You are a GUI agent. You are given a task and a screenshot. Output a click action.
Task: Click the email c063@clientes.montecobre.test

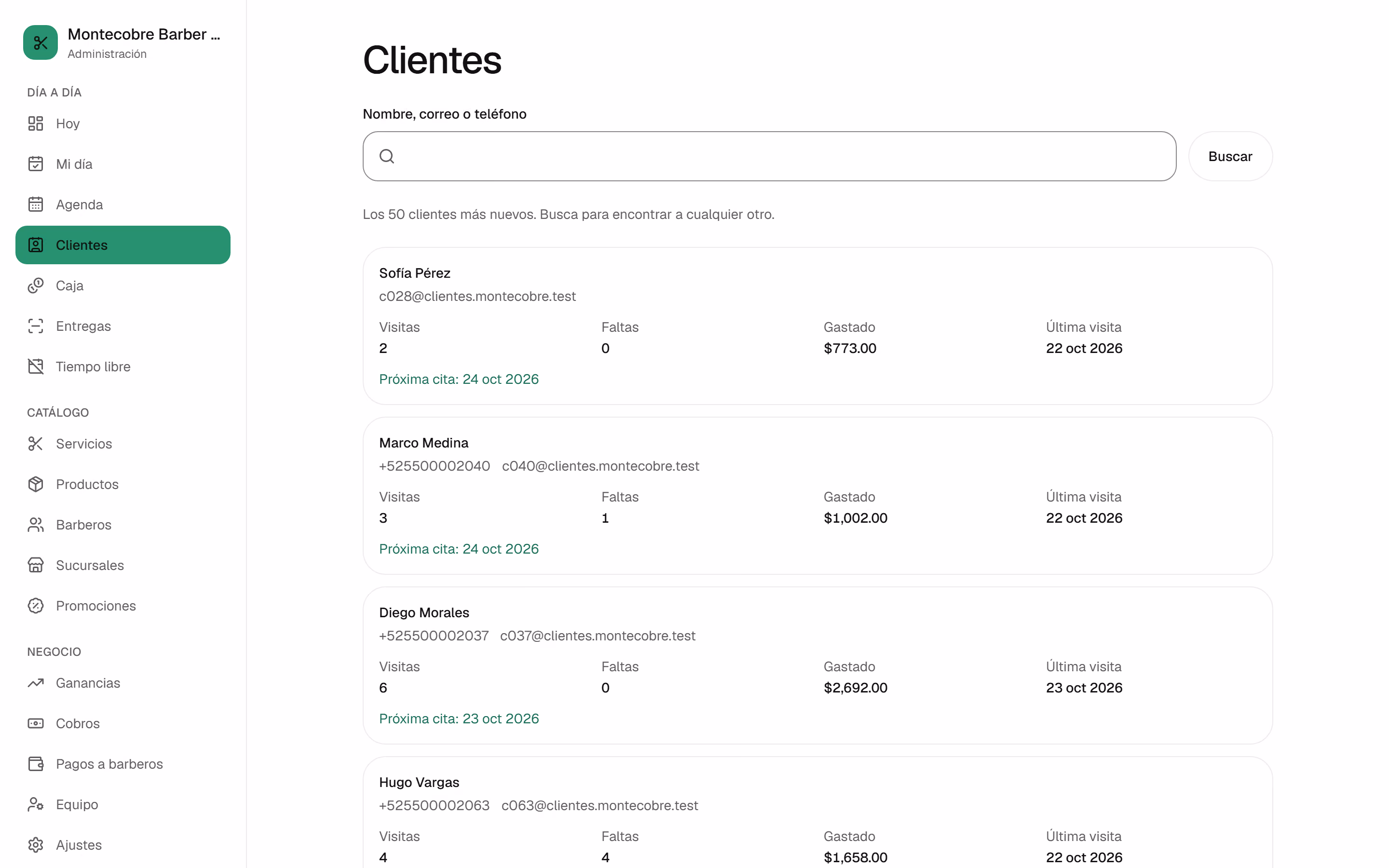pyautogui.click(x=600, y=805)
